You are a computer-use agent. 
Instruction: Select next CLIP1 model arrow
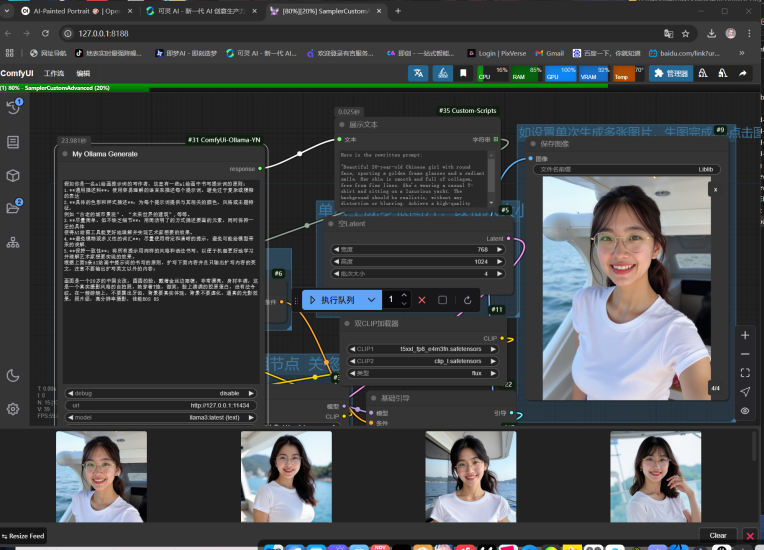pos(493,349)
